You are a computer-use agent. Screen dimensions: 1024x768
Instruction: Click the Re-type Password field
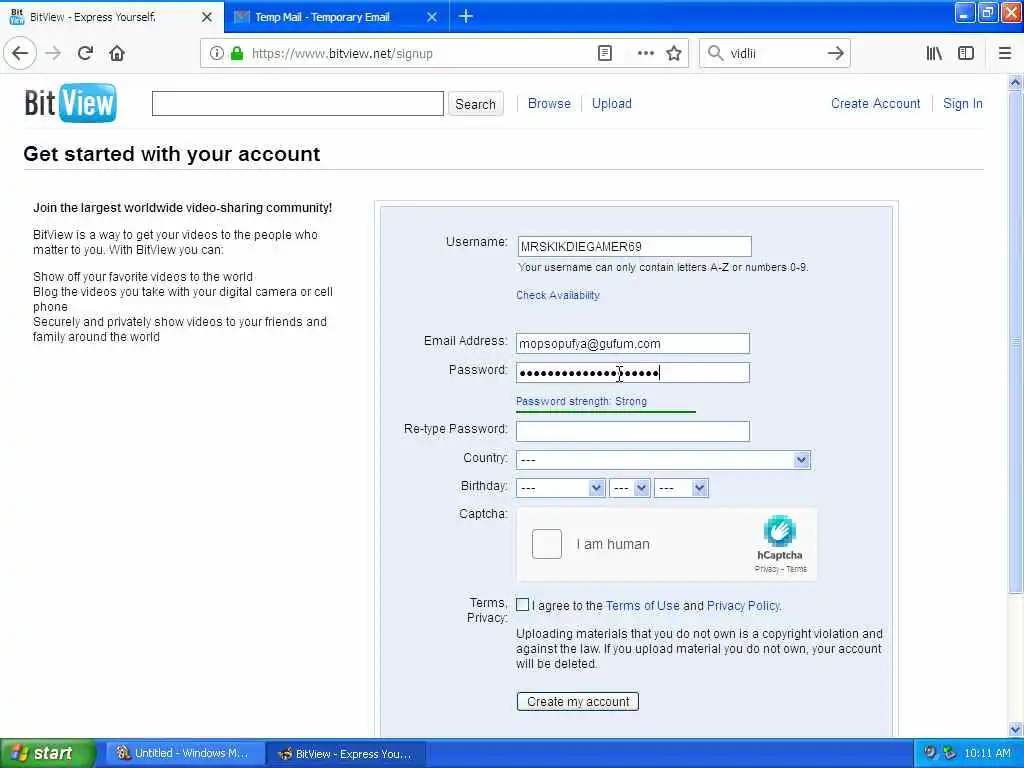[x=633, y=431]
